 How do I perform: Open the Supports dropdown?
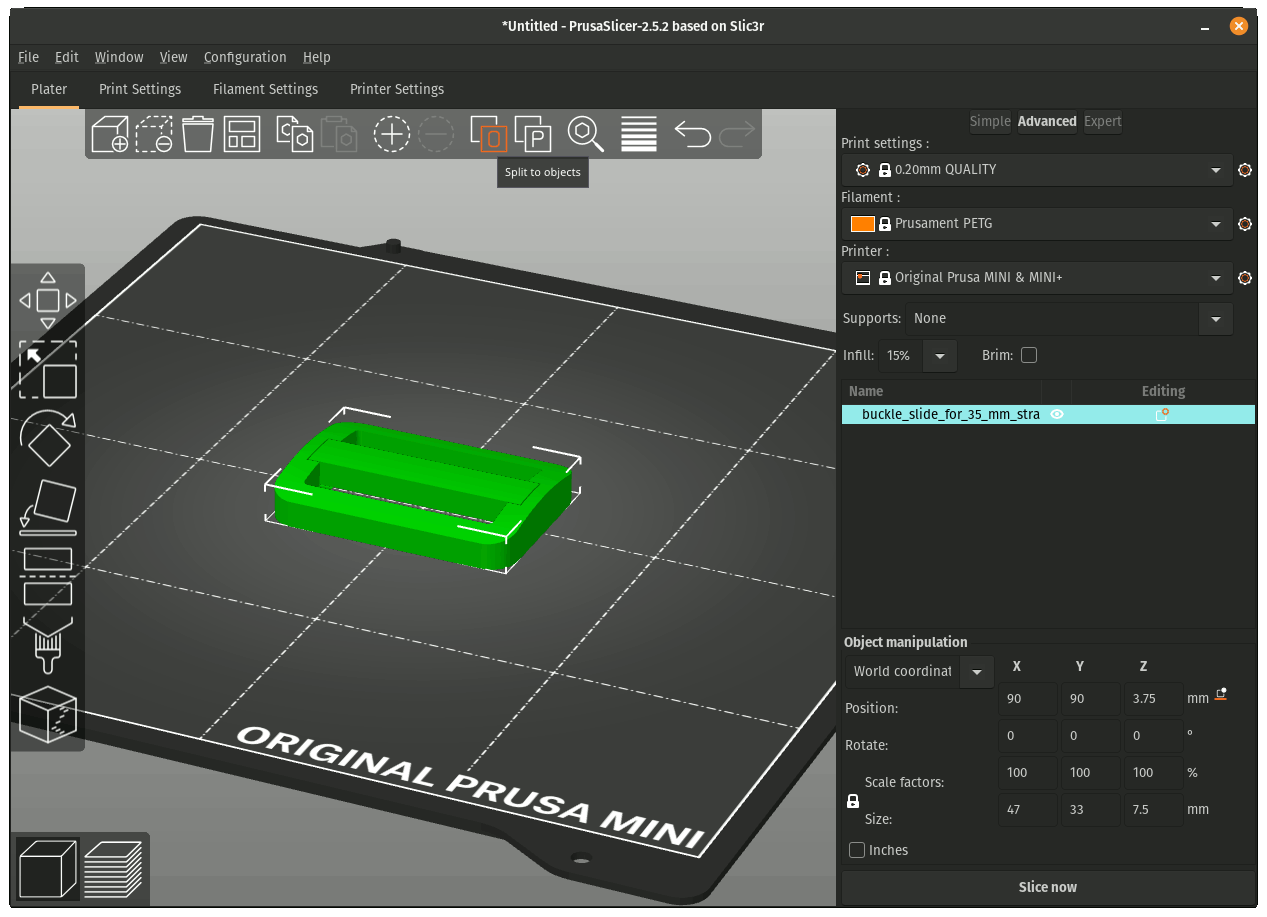click(1215, 318)
